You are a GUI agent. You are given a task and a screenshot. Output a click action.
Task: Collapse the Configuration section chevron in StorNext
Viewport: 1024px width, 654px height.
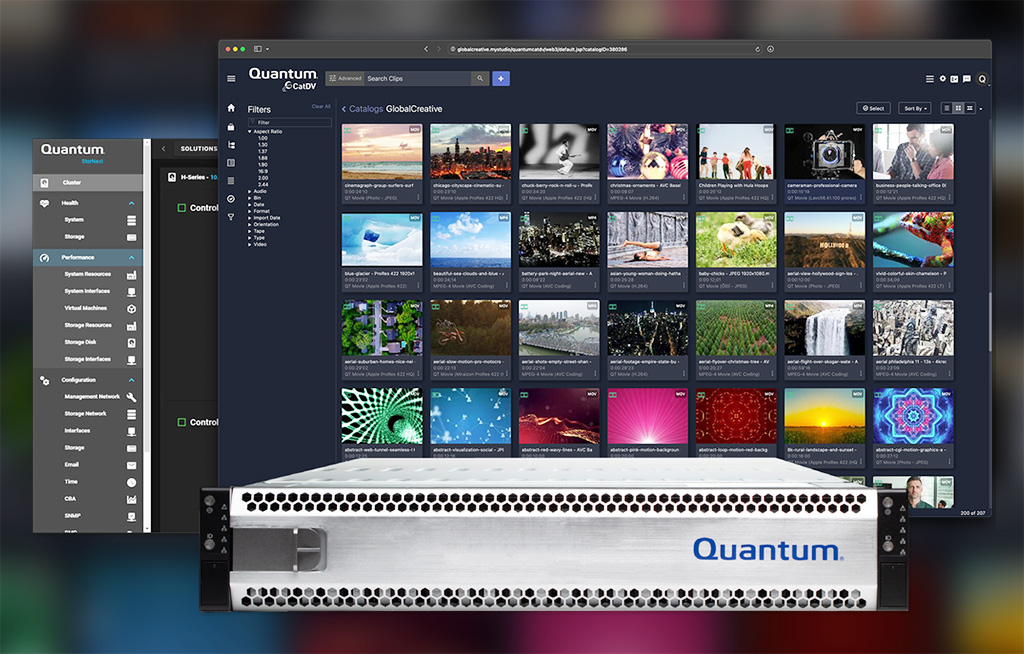131,380
